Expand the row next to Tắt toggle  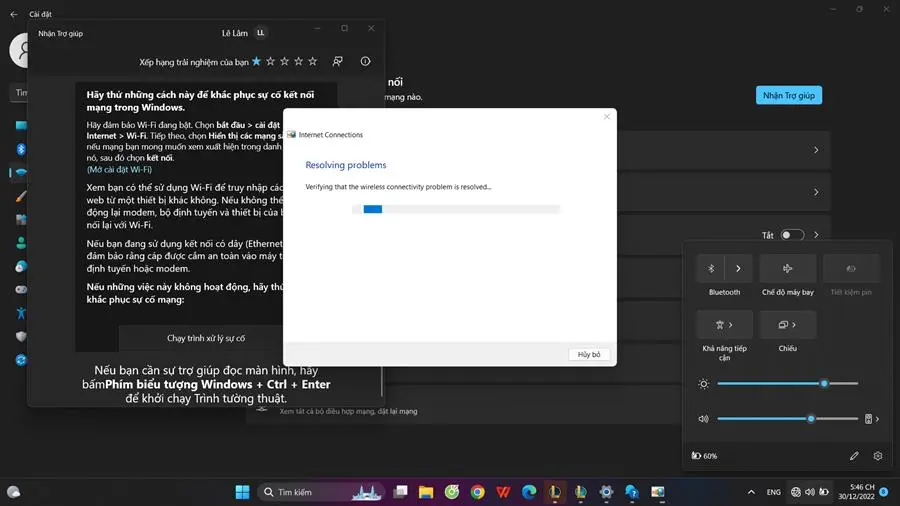click(816, 235)
